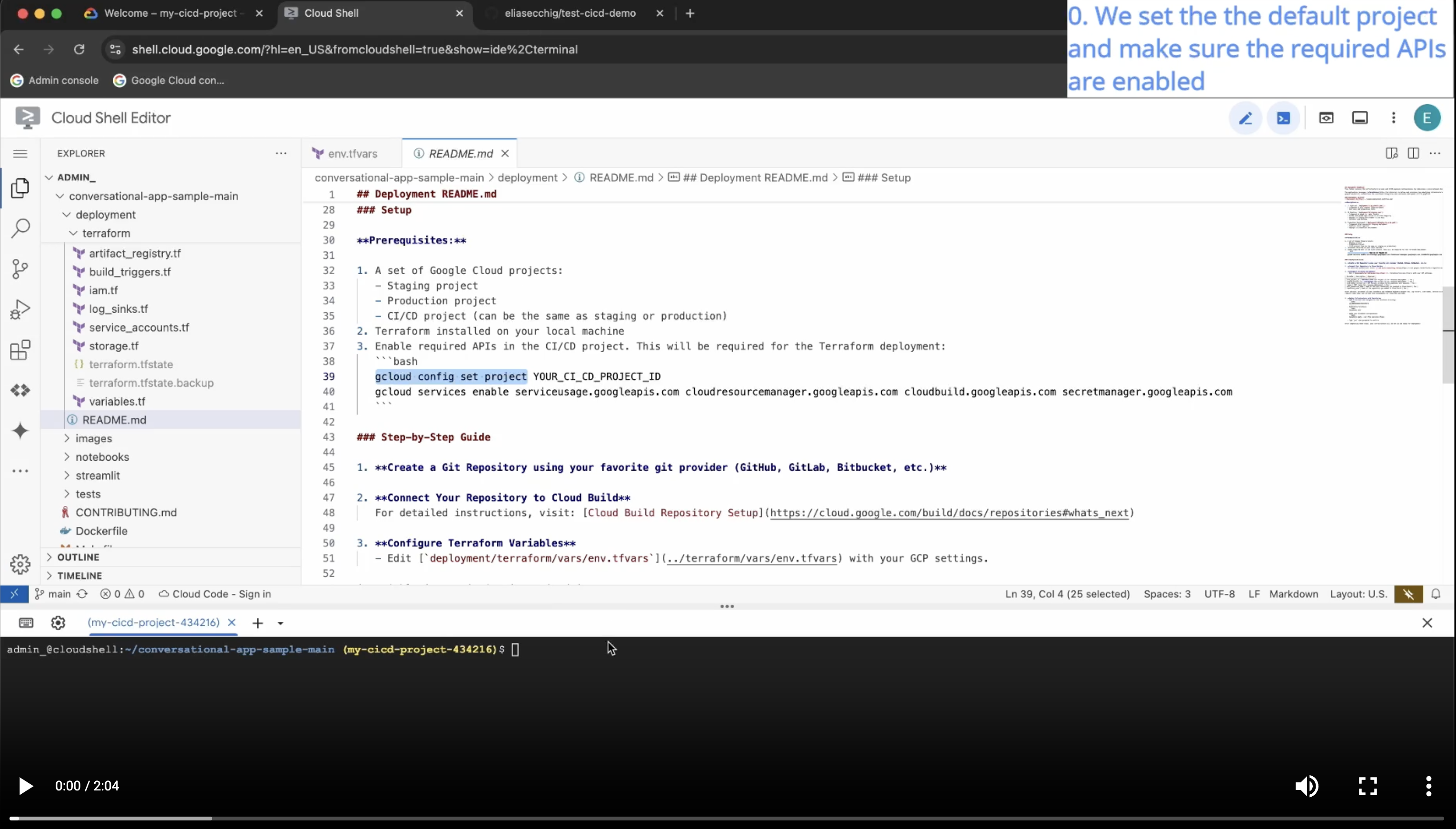Synchronize changes icon next to main branch
The image size is (1456, 829).
point(82,594)
